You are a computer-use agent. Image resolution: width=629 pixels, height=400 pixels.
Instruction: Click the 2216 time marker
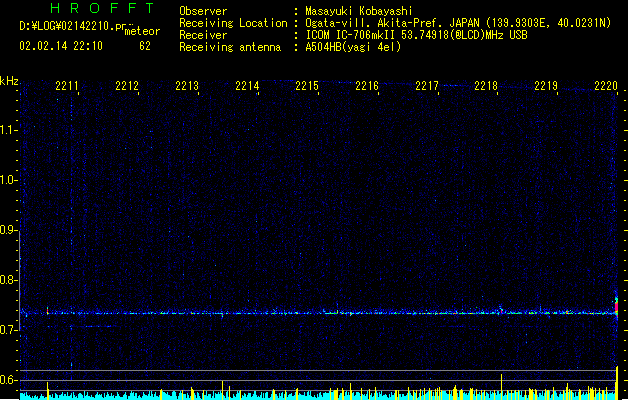(x=367, y=86)
